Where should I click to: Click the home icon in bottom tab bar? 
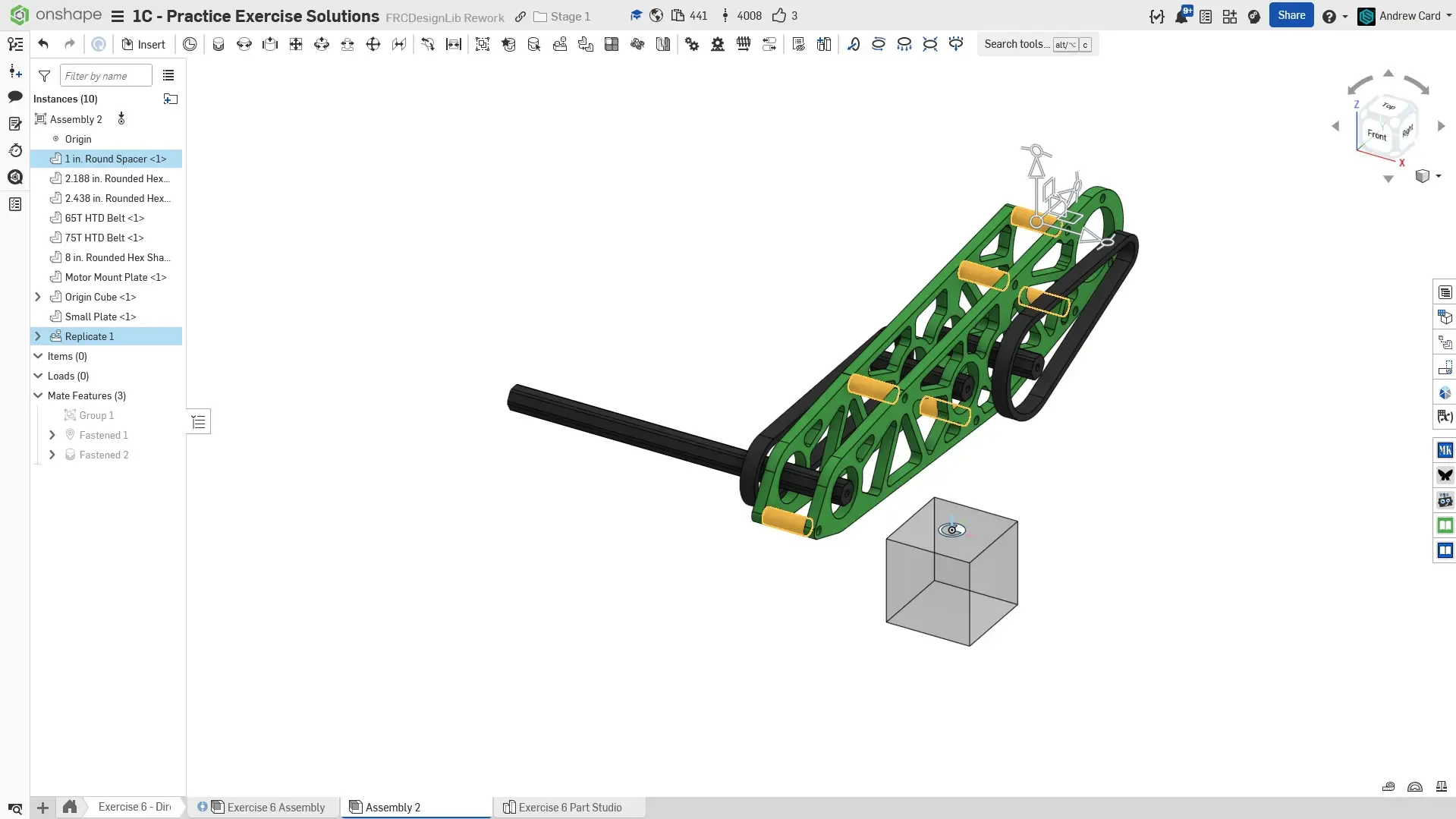tap(70, 807)
